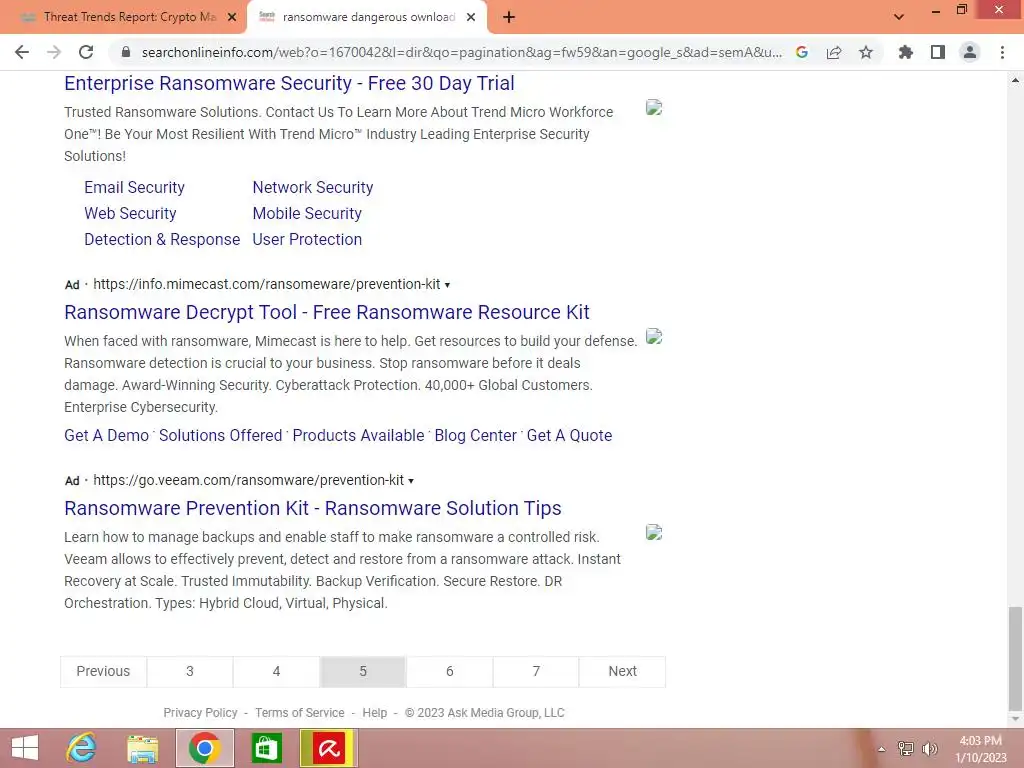Open the Mobile Security sitelink

307,214
